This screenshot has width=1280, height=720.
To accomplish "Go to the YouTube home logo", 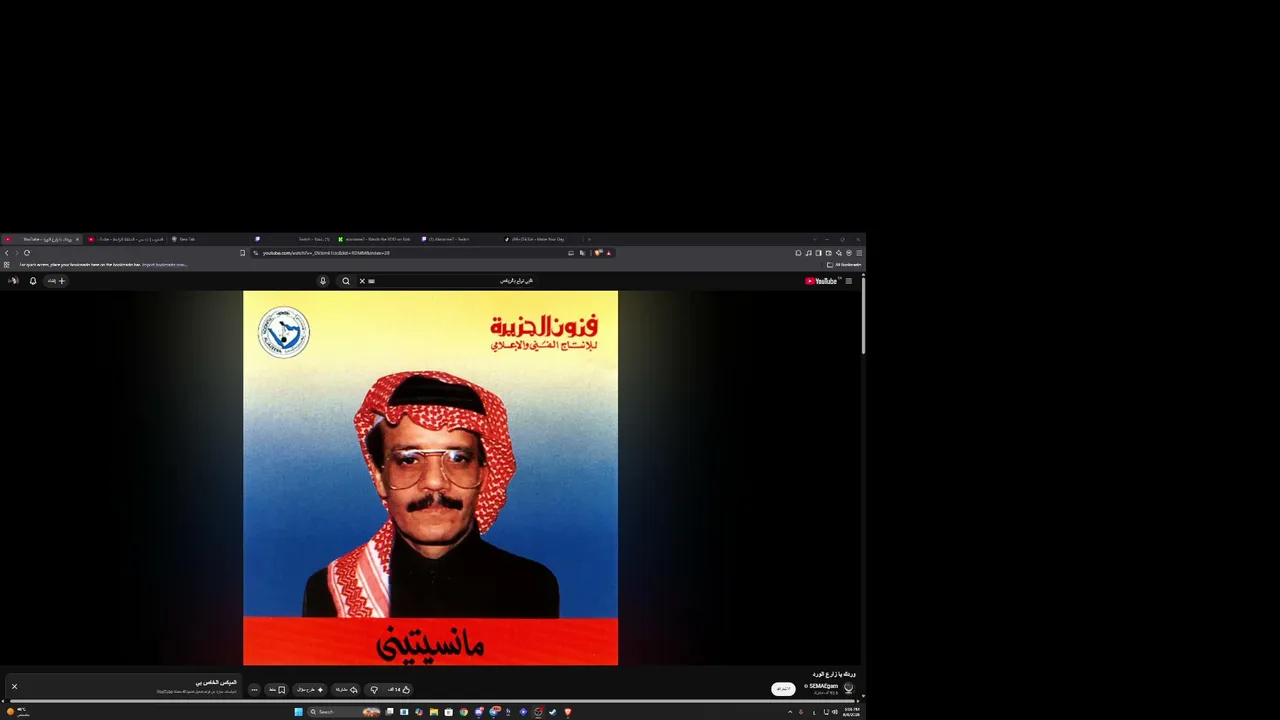I will click(x=821, y=281).
